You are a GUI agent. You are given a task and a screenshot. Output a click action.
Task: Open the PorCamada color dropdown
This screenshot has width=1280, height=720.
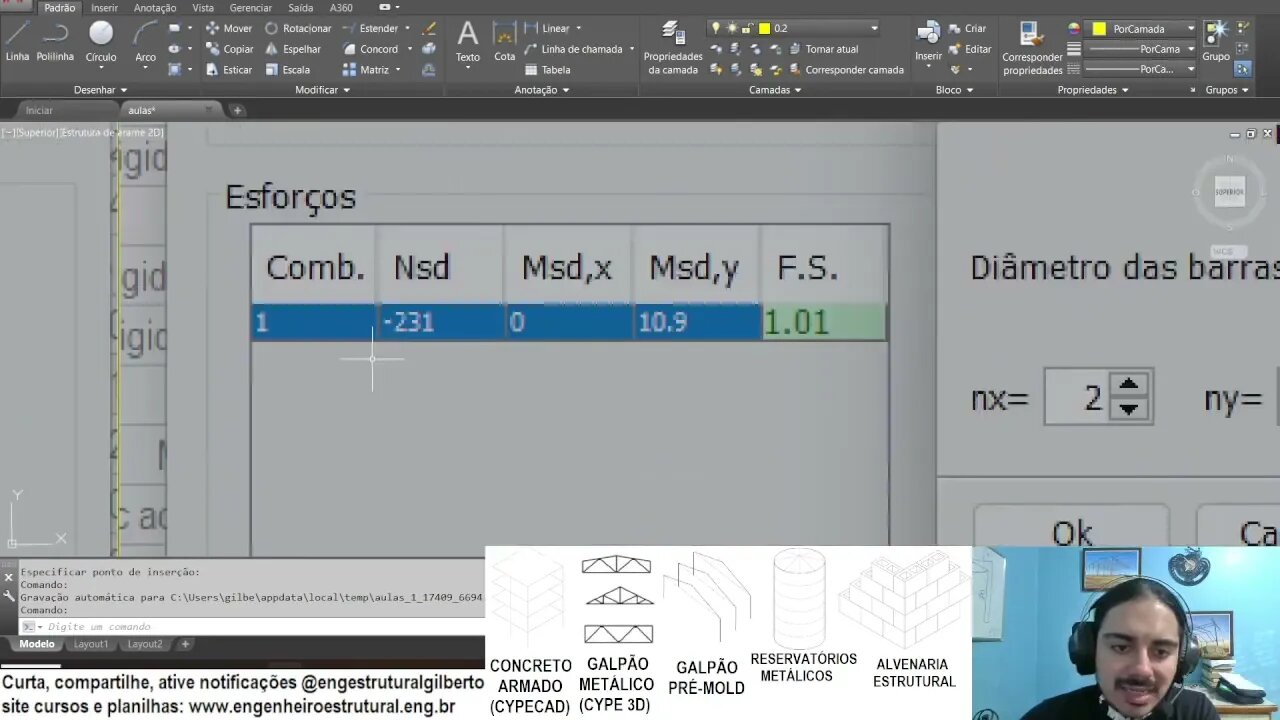[1190, 29]
